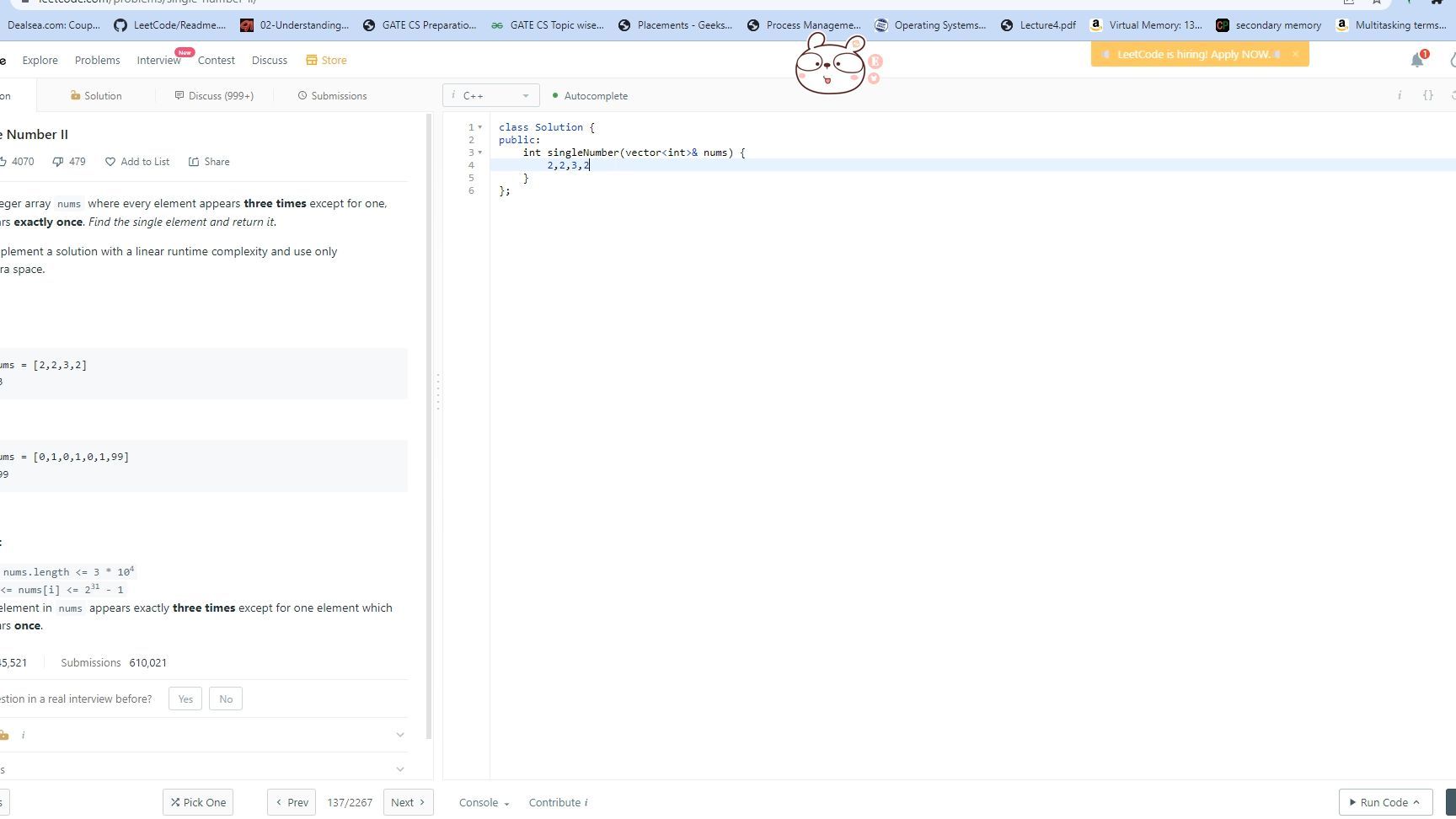Screen dimensions: 1456x819
Task: Run the code with Run Code button
Action: point(1384,803)
